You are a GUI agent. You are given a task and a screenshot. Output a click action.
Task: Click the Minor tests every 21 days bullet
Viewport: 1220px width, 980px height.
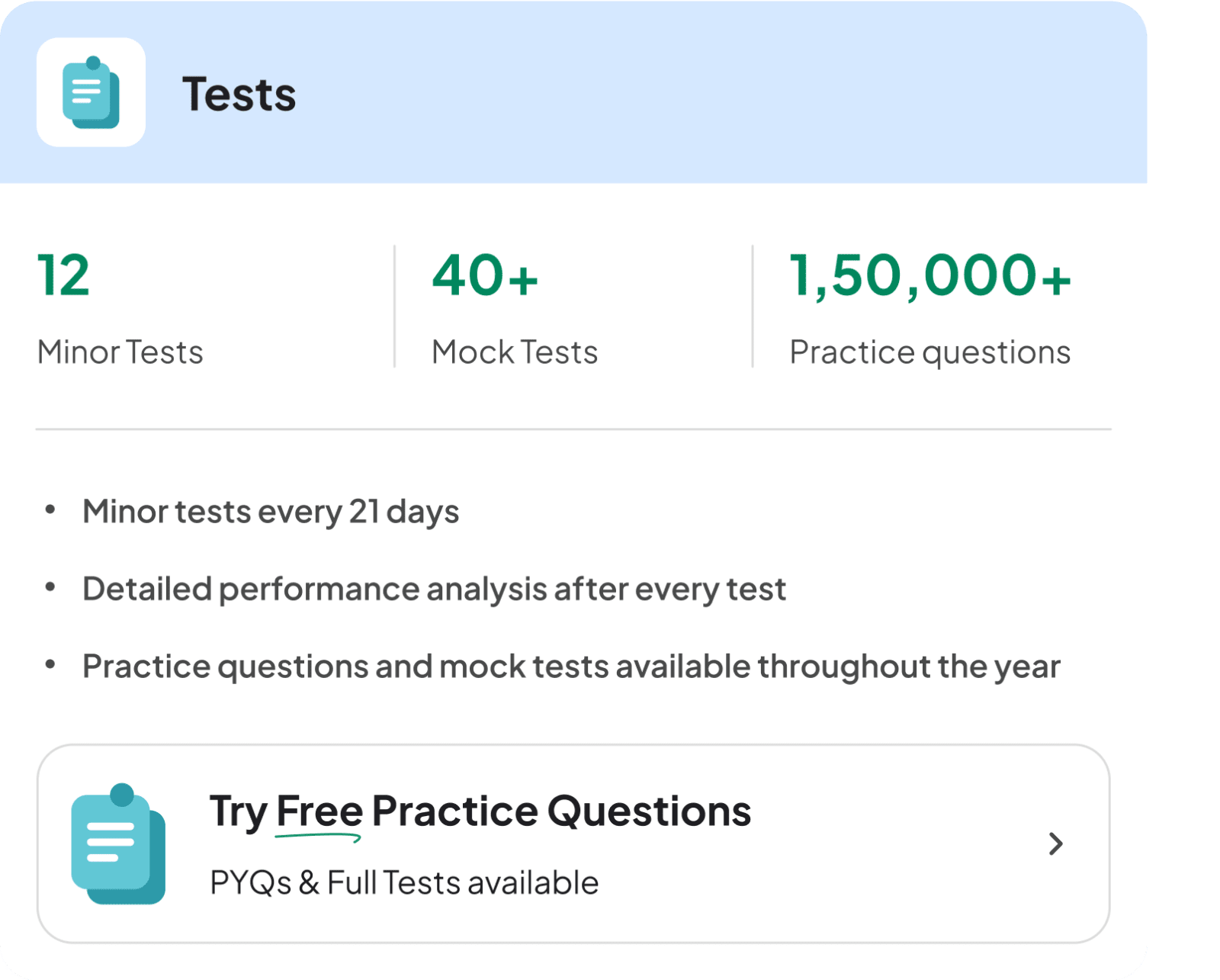(271, 512)
